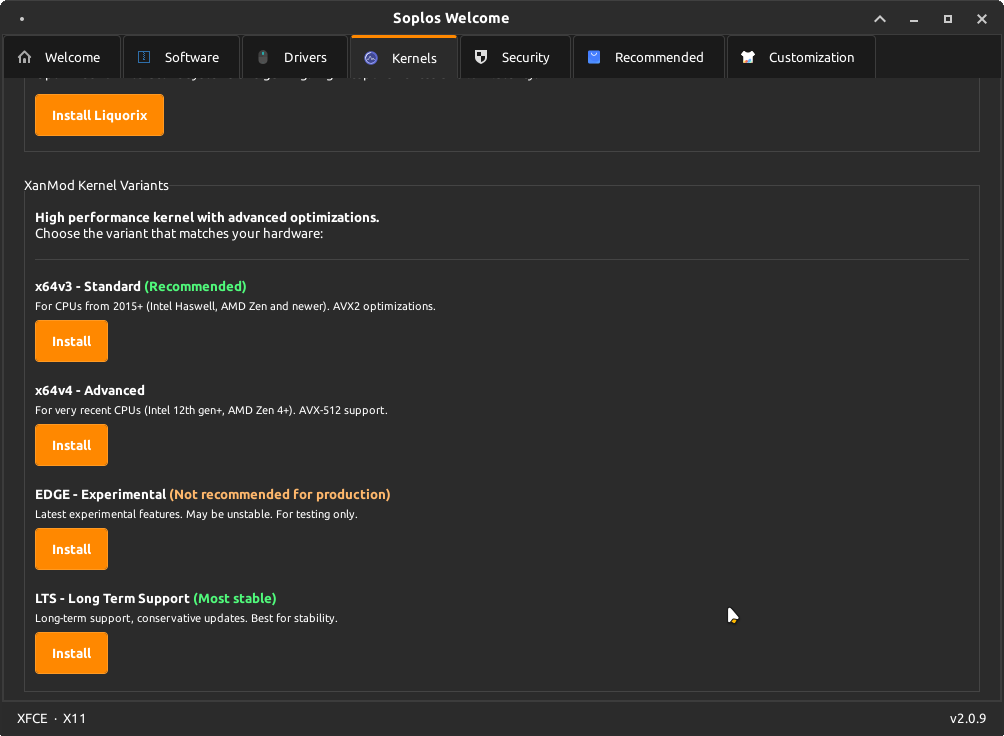Viewport: 1004px width, 736px height.
Task: Click the Kernels tab's round purple icon
Action: [x=371, y=58]
